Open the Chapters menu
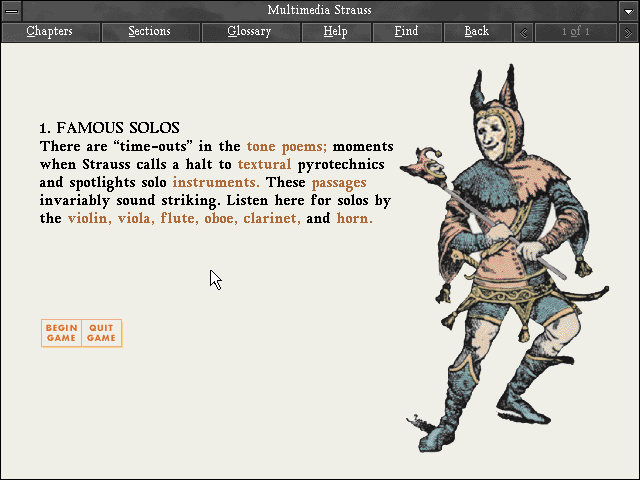 coord(49,32)
